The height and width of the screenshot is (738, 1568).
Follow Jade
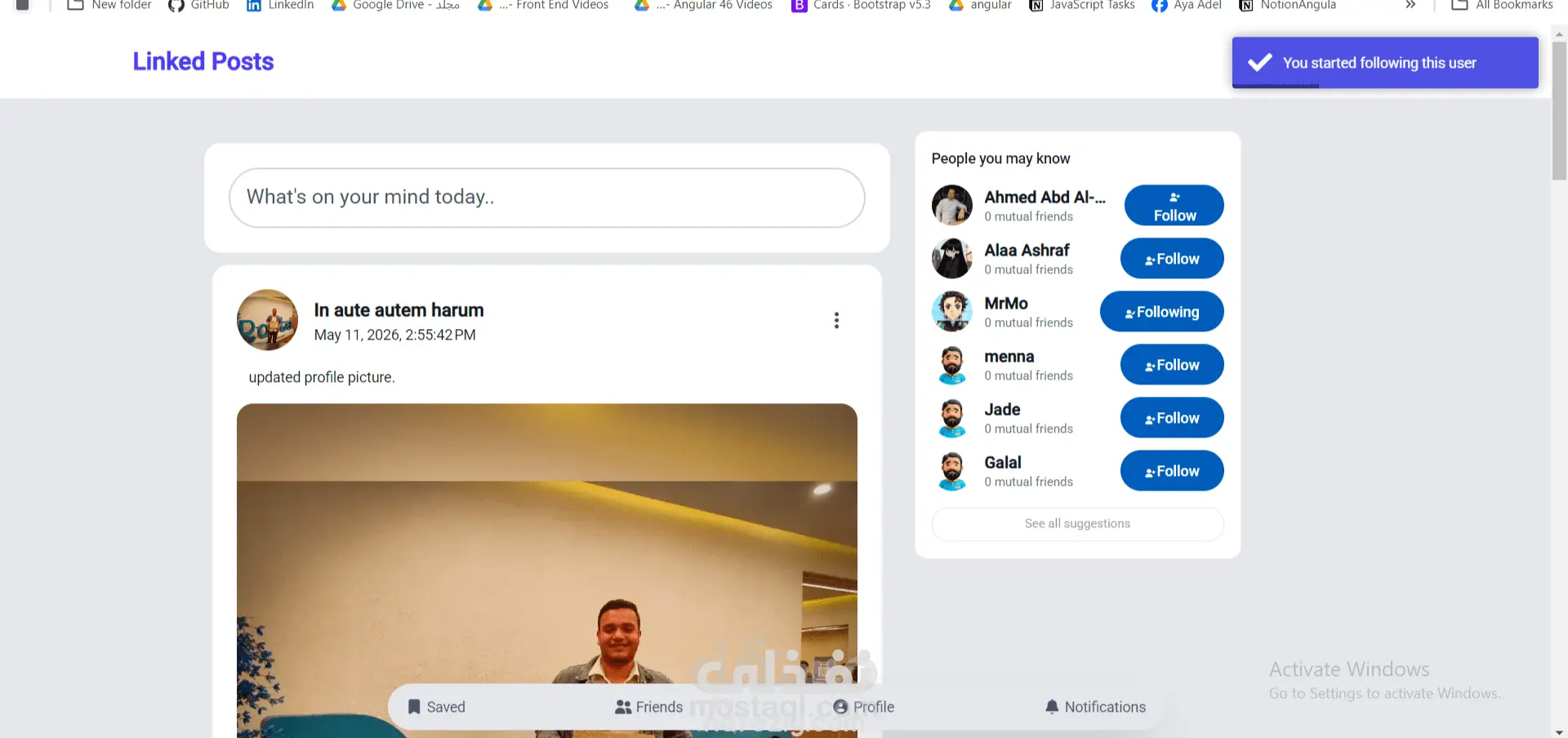1172,418
